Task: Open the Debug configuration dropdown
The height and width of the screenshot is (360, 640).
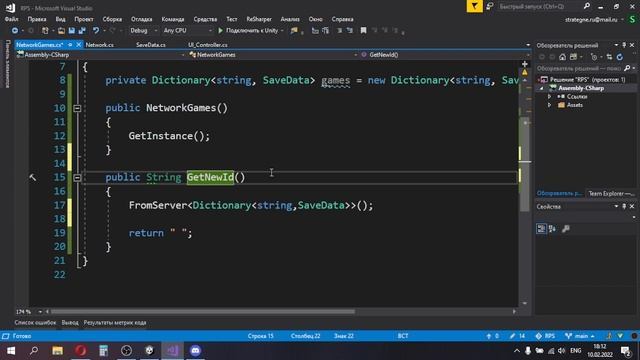Action: (144, 31)
